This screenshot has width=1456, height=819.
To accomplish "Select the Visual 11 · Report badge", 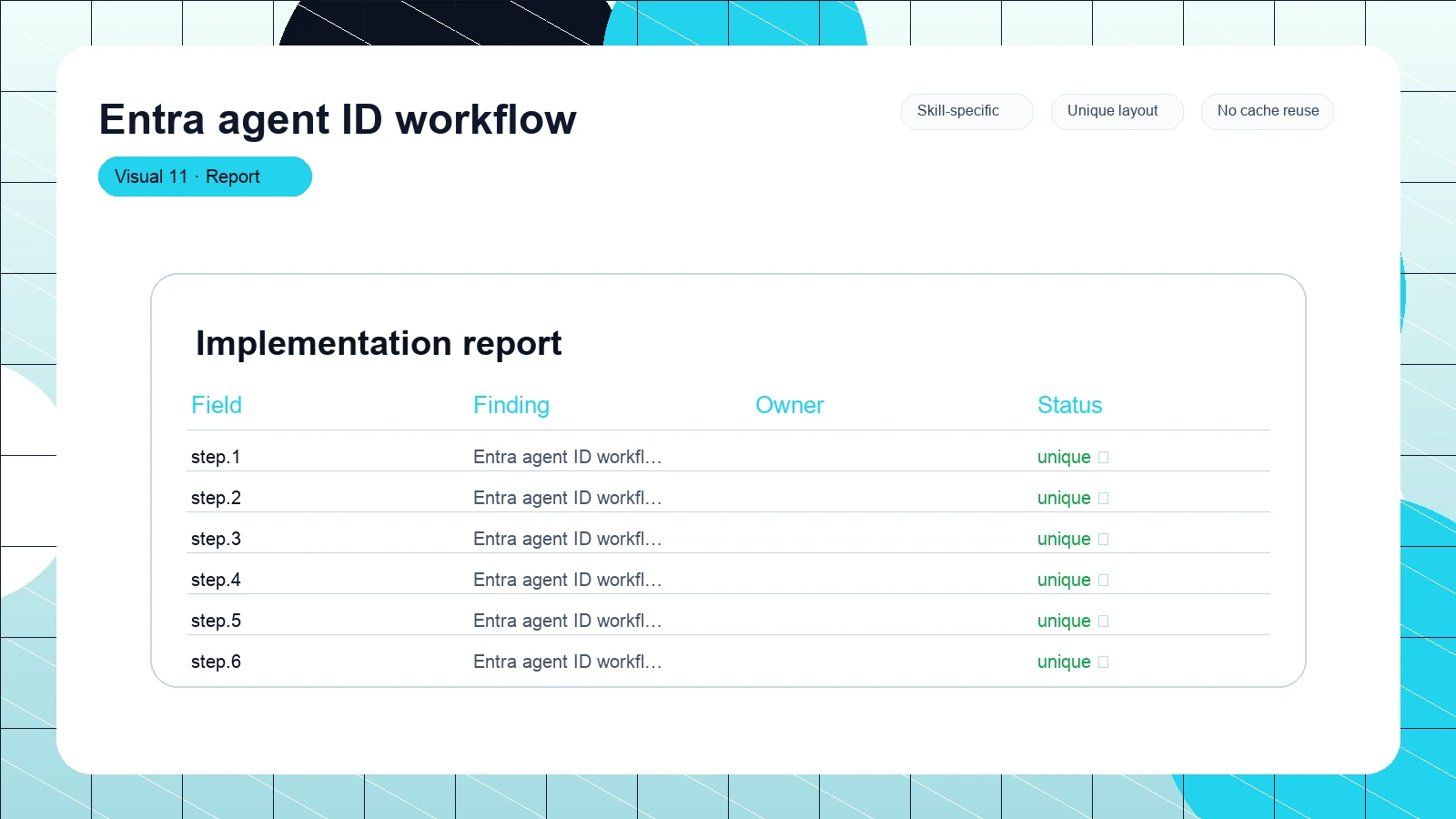I will [x=205, y=177].
